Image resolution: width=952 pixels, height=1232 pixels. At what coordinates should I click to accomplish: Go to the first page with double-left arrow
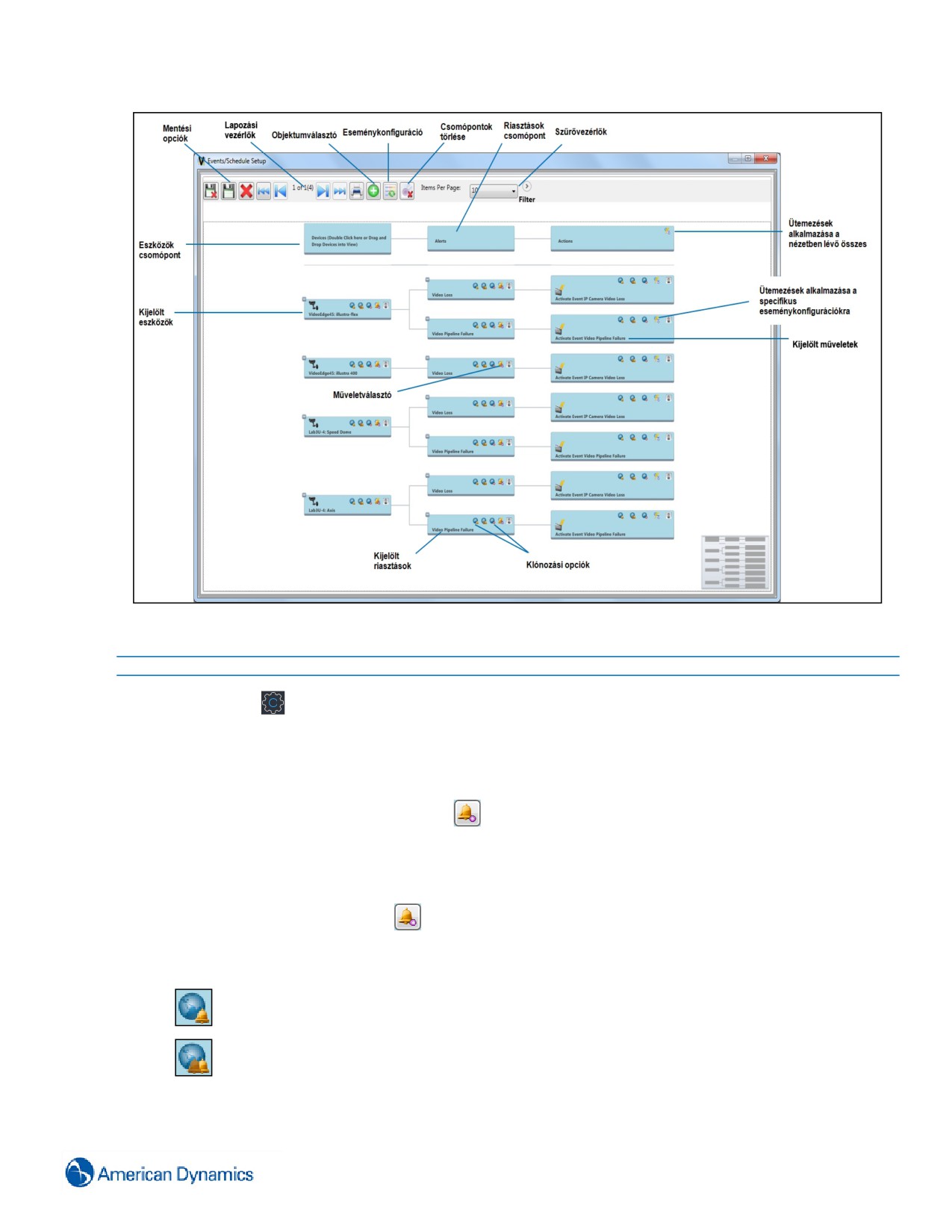pyautogui.click(x=264, y=192)
